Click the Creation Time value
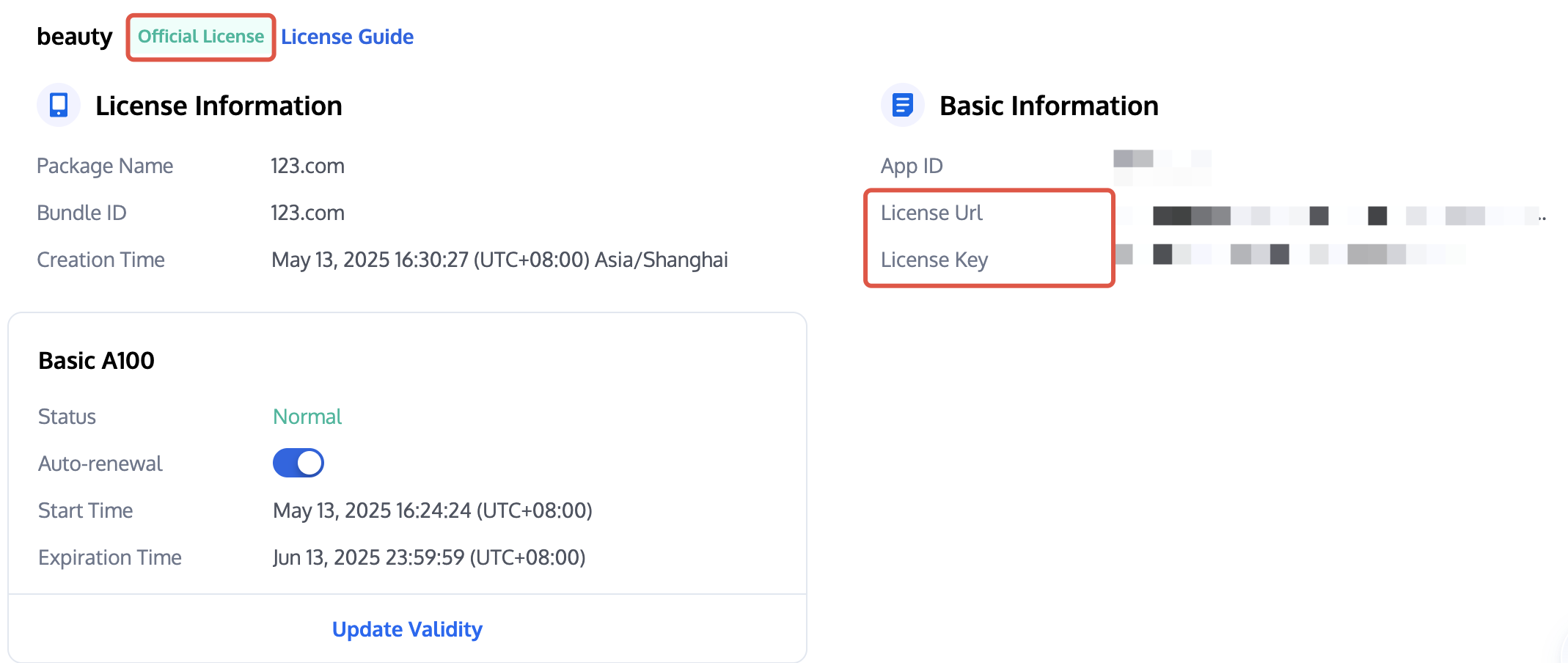This screenshot has height=663, width=1568. coord(499,260)
